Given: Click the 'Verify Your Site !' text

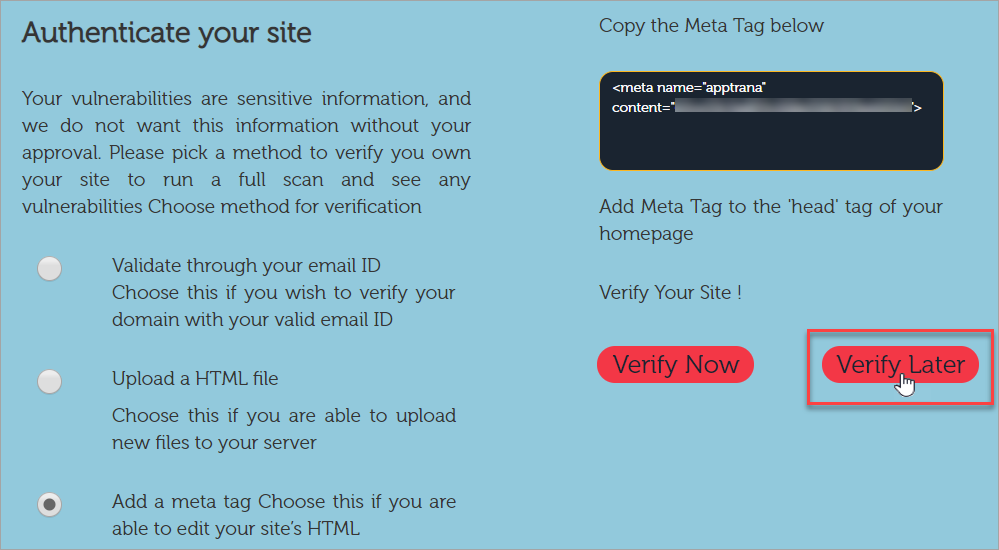Looking at the screenshot, I should tap(670, 293).
